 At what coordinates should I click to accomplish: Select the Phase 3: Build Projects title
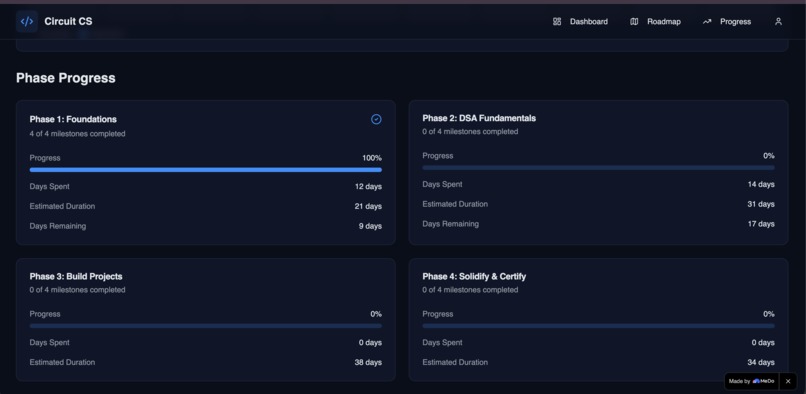pyautogui.click(x=76, y=277)
